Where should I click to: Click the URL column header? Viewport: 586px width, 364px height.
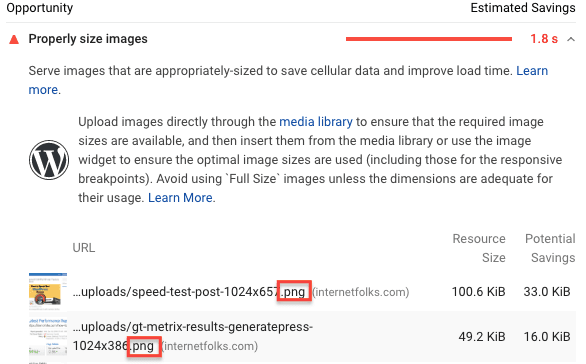[x=84, y=248]
